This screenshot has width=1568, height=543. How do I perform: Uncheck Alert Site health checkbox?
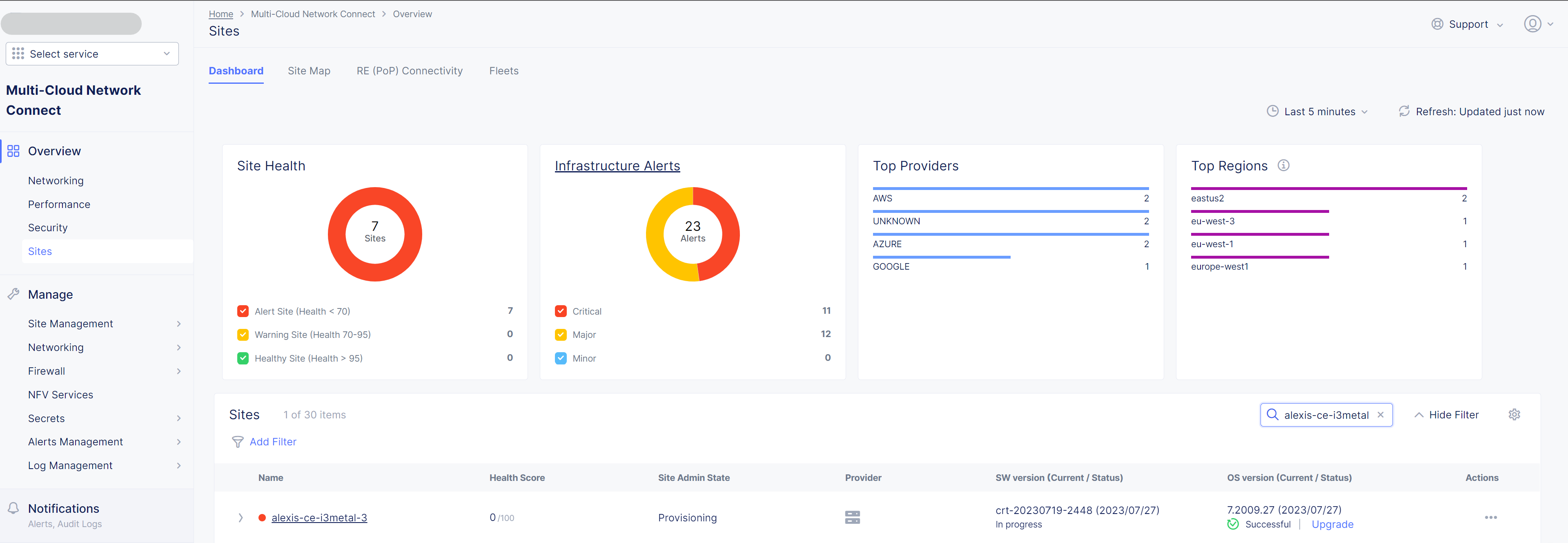(243, 311)
